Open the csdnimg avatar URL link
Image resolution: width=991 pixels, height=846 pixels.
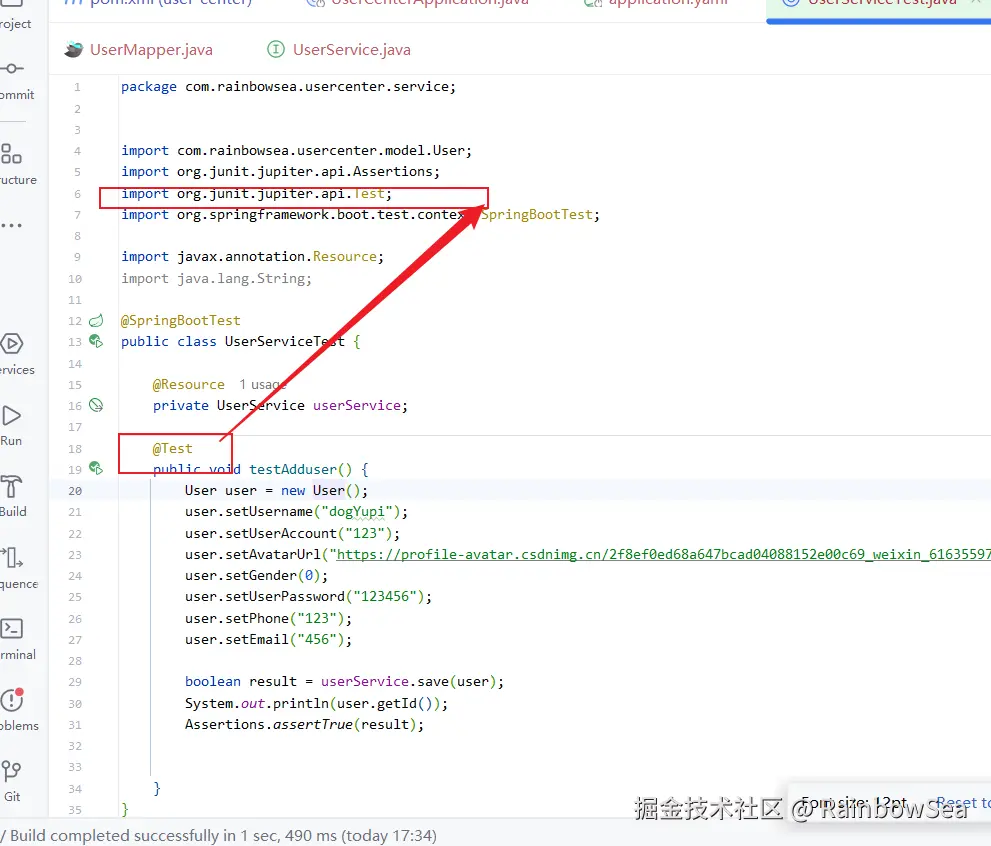pos(660,554)
